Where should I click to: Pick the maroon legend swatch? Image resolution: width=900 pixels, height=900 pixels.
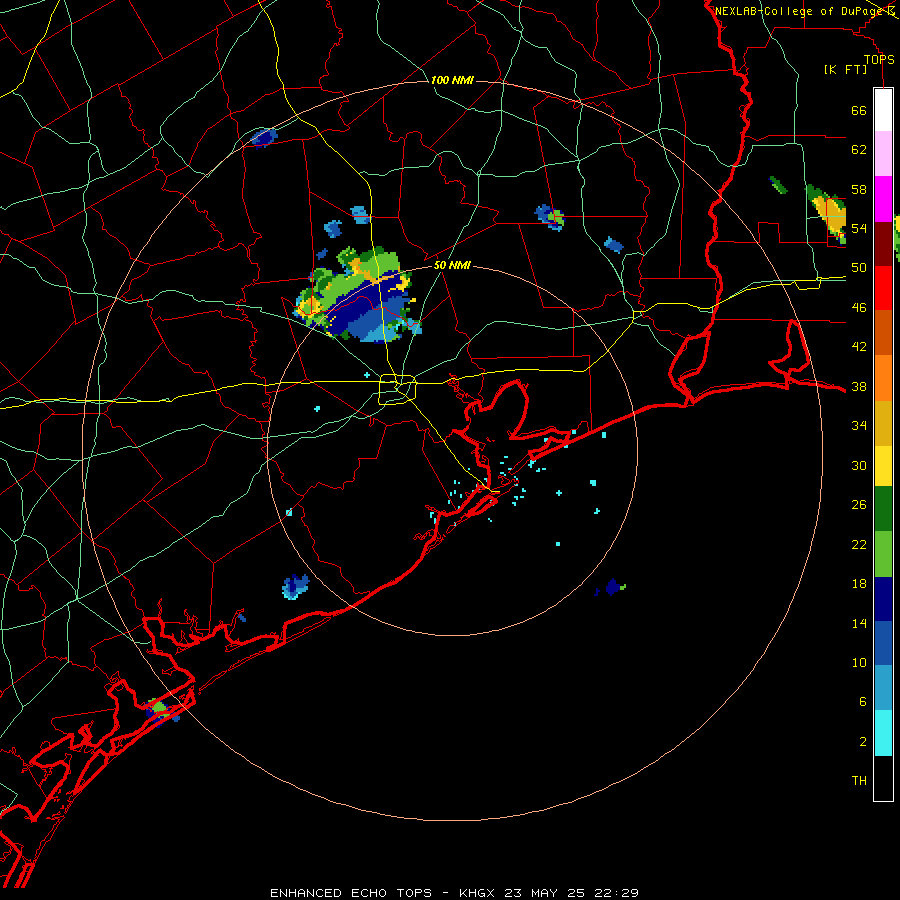pos(883,244)
